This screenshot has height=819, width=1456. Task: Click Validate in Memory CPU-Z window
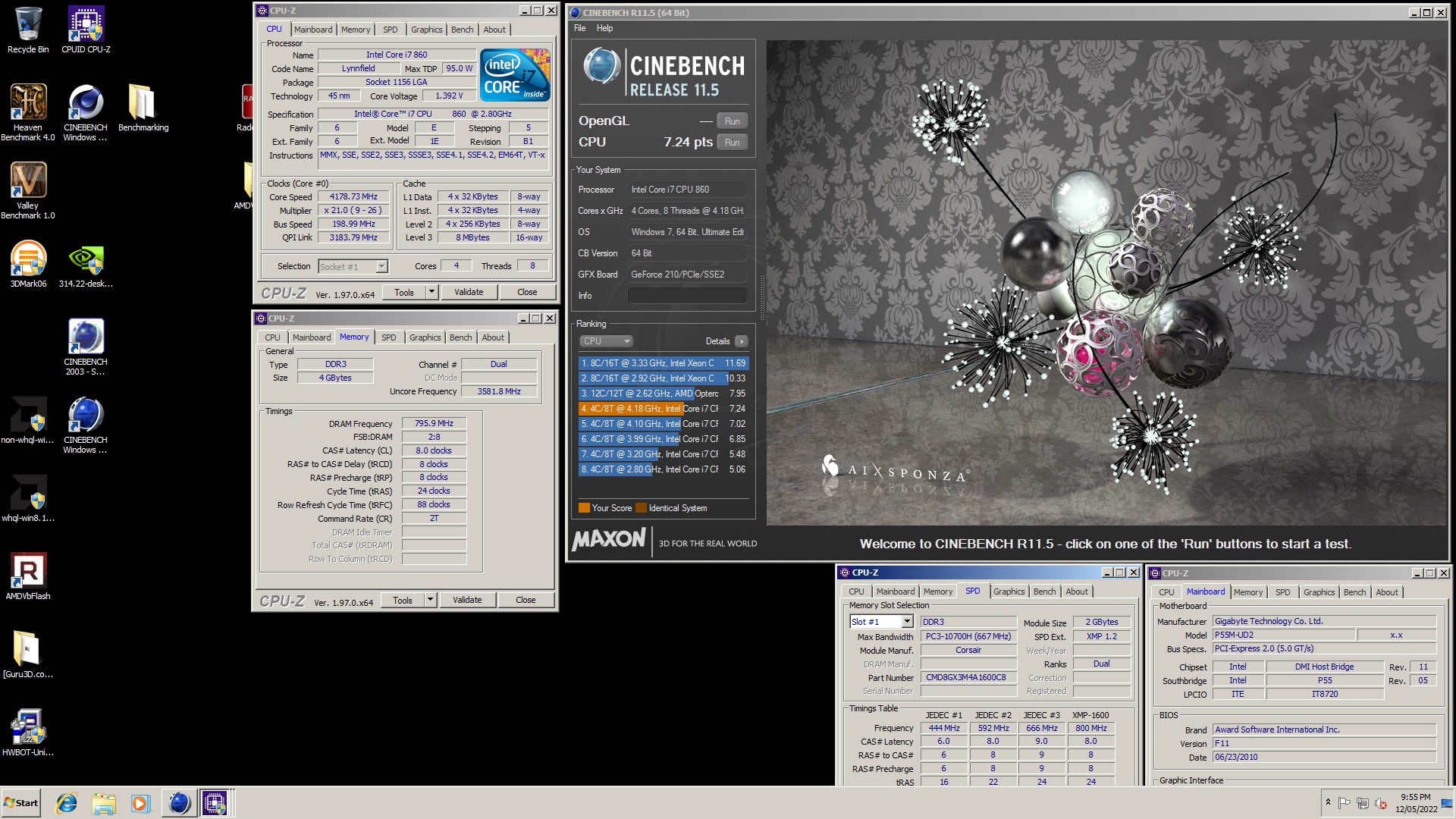click(467, 600)
